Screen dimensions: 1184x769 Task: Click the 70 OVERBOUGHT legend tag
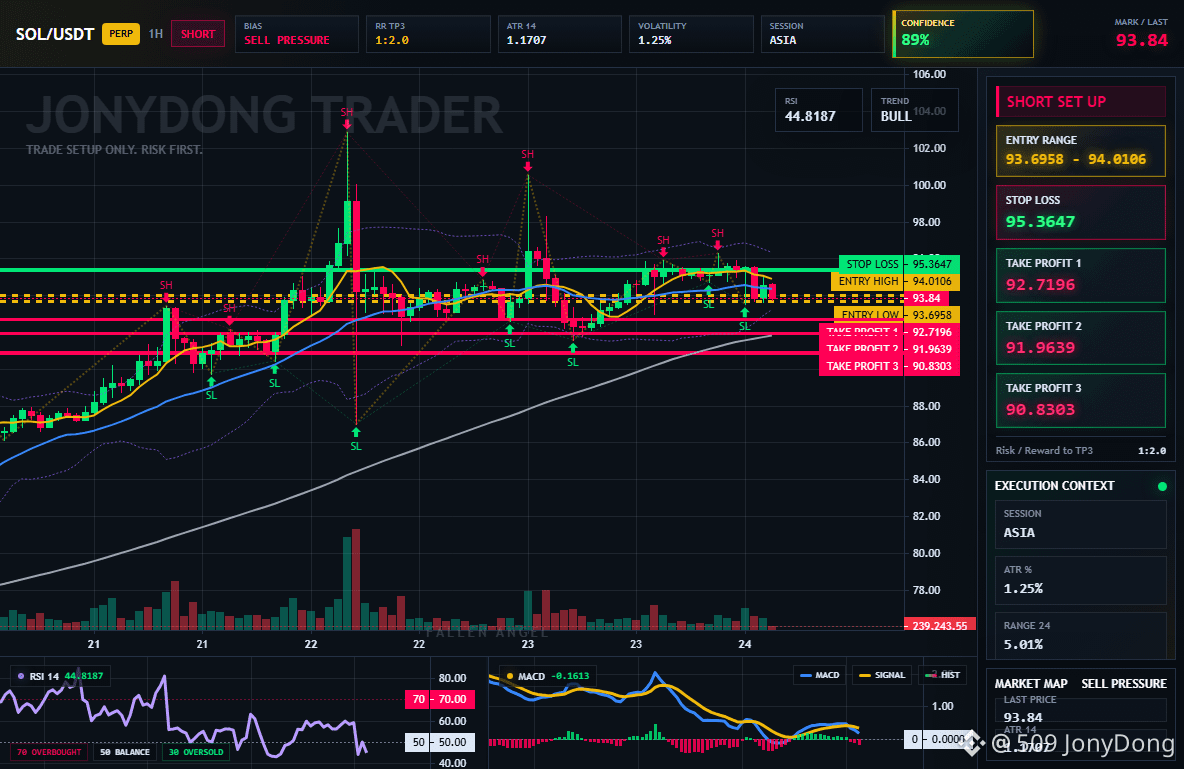49,752
